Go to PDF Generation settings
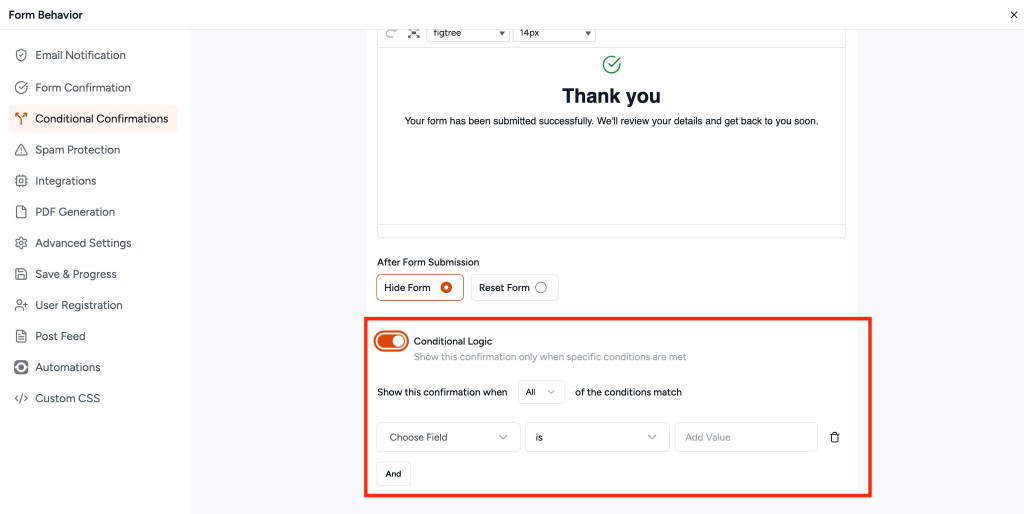Viewport: 1024px width, 514px height. 75,212
